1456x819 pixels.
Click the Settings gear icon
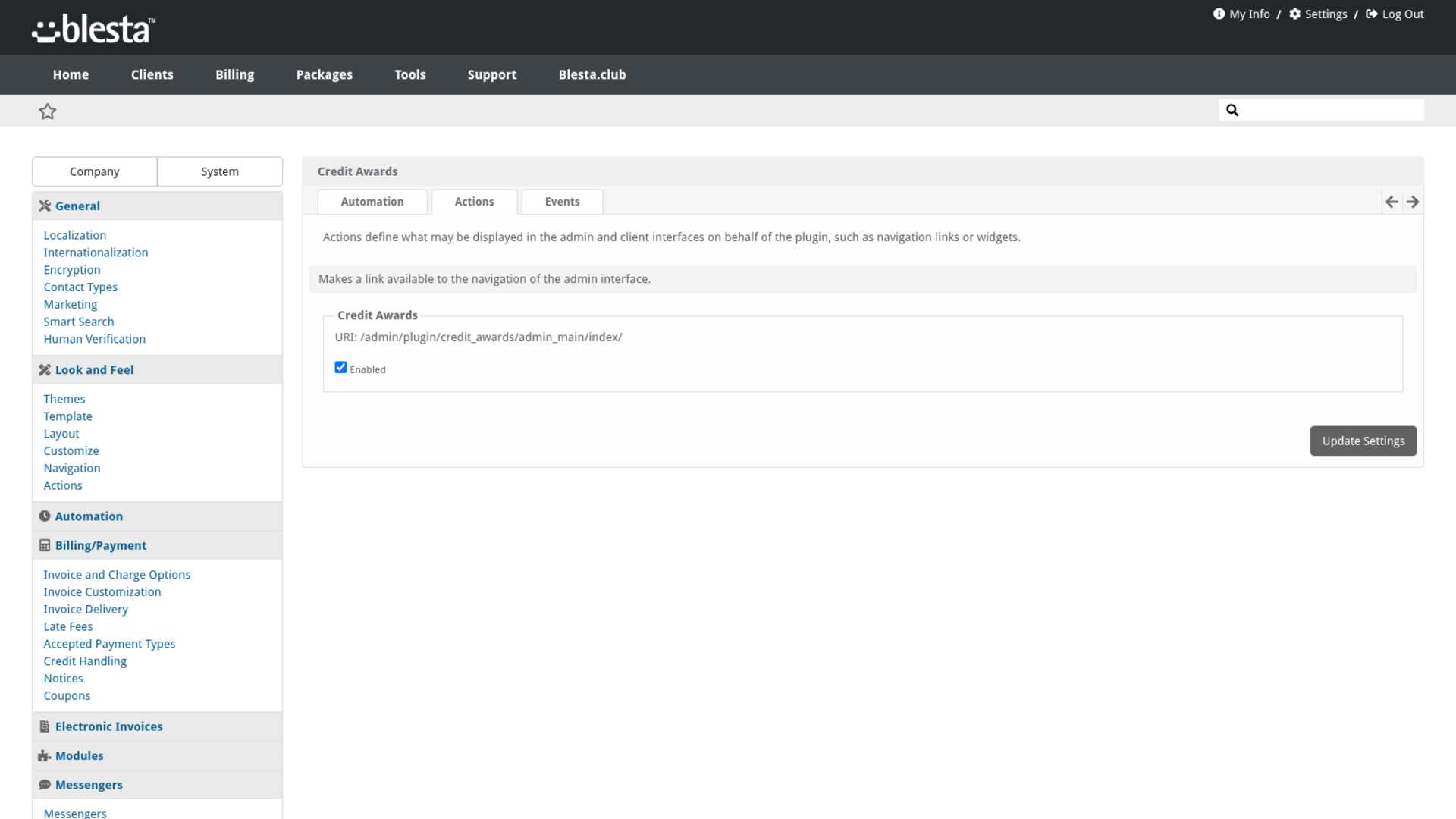pyautogui.click(x=1295, y=14)
